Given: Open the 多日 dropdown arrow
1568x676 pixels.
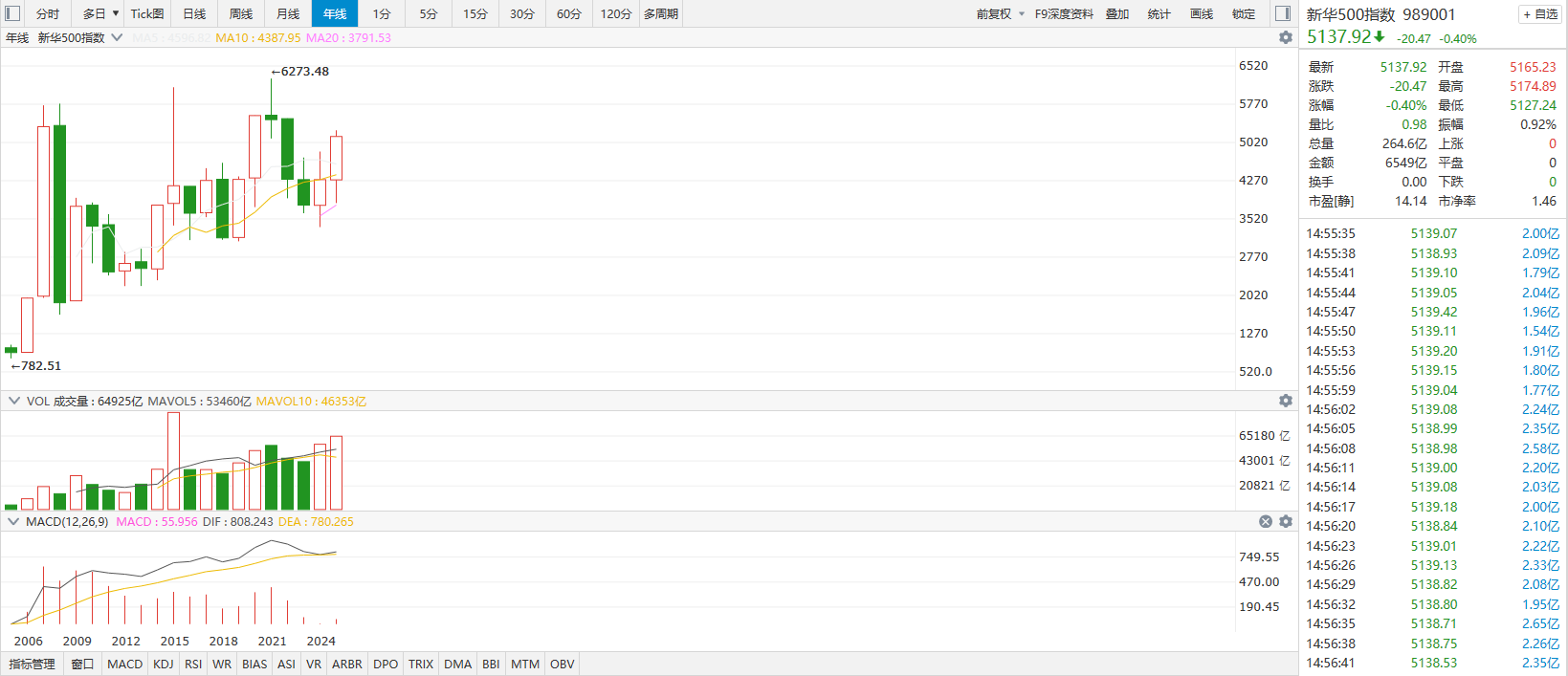Looking at the screenshot, I should point(116,13).
